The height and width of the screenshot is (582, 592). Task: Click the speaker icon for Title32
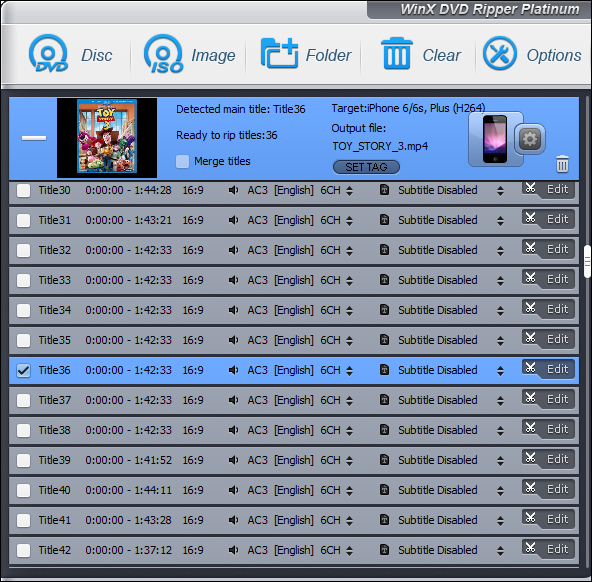(233, 250)
